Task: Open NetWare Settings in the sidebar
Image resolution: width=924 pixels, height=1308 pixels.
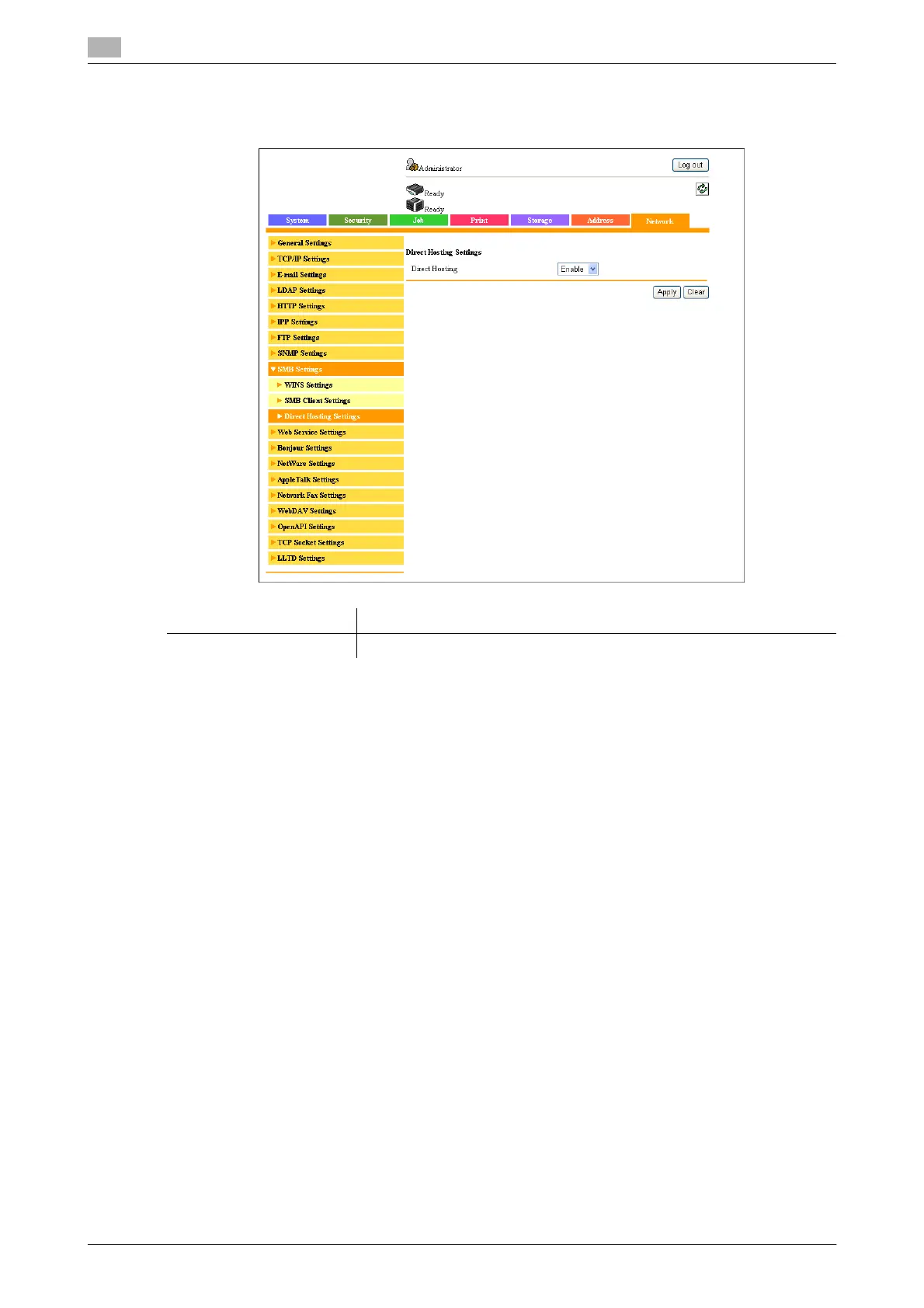Action: [x=335, y=464]
